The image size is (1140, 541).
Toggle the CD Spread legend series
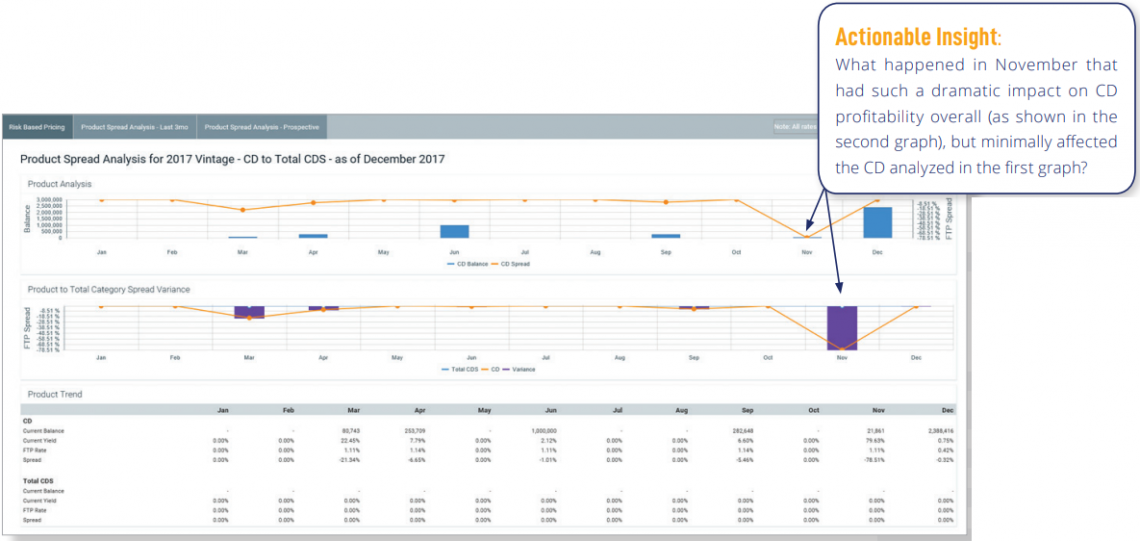pyautogui.click(x=511, y=263)
